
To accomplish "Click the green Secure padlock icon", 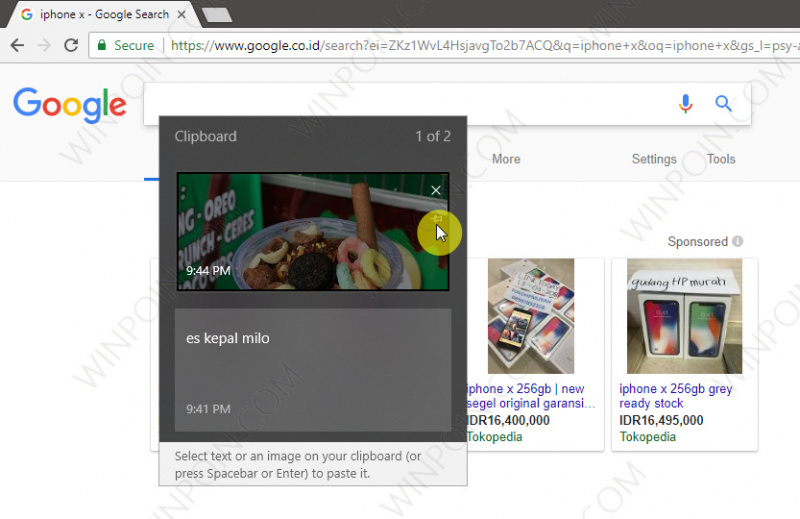I will coord(102,45).
